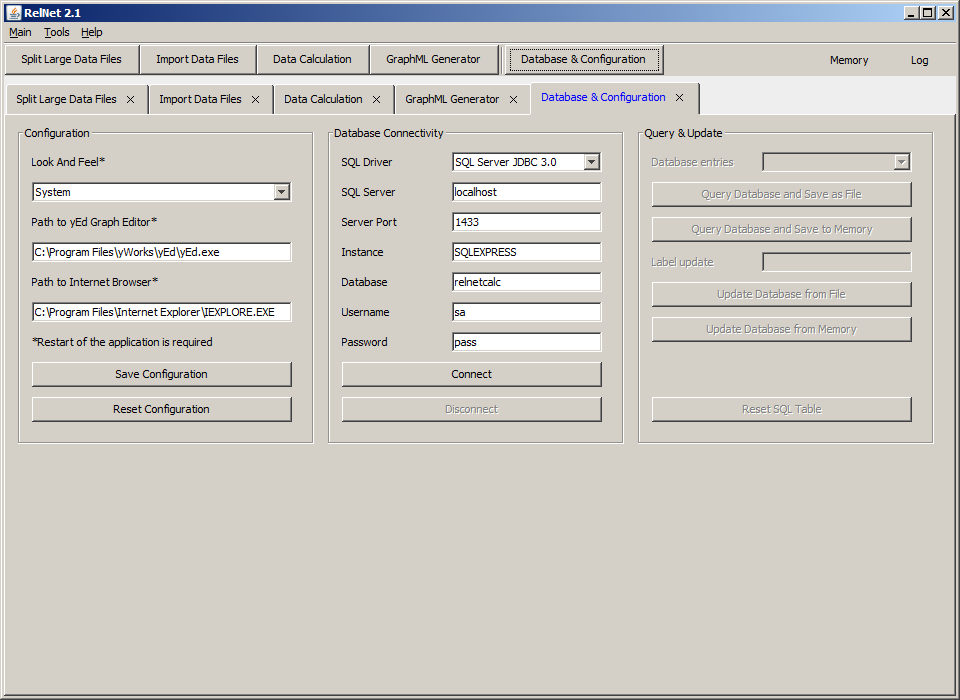Open the Main menu
Screen dimensions: 960x700
pos(20,32)
